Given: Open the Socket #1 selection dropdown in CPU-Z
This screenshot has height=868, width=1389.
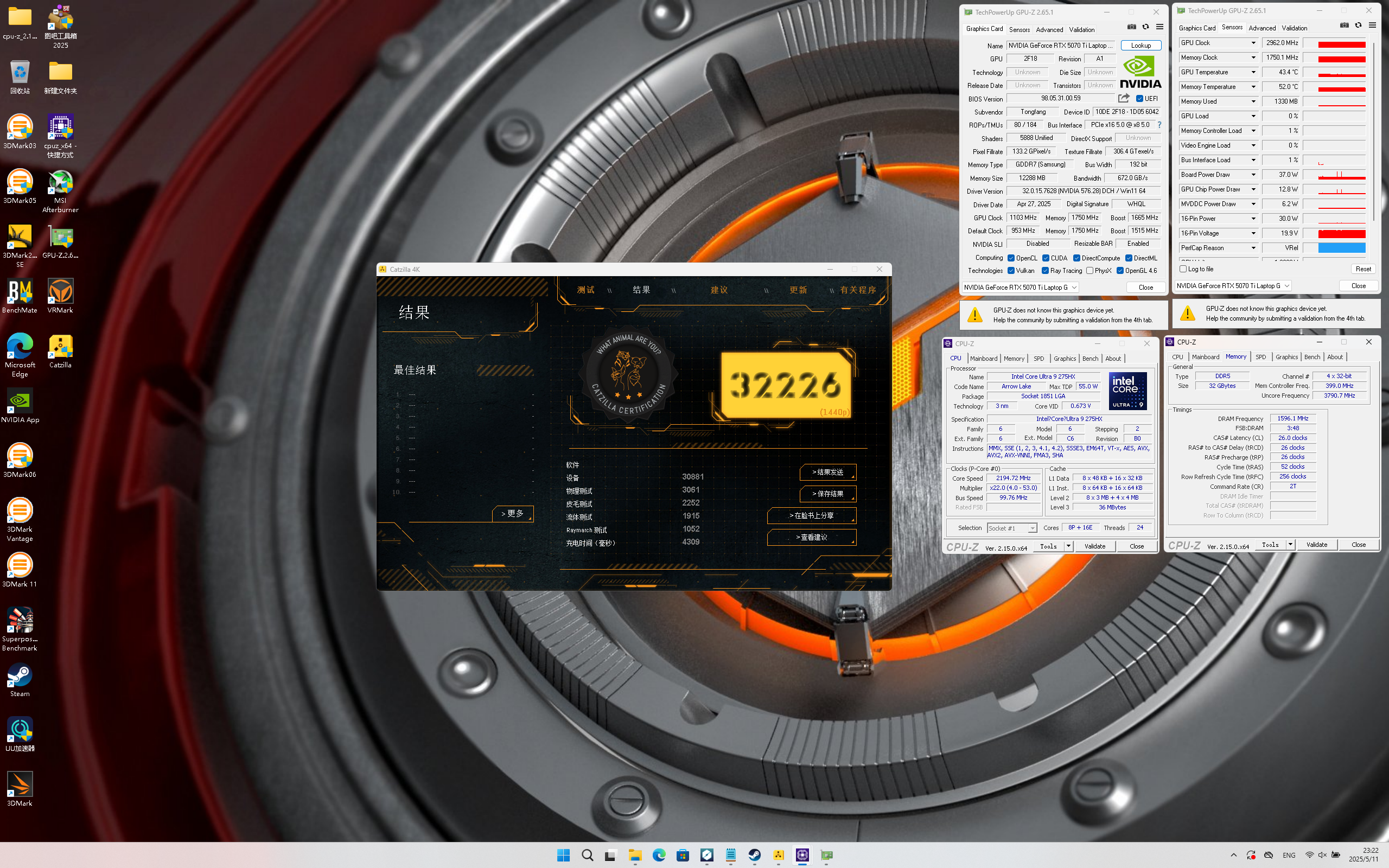Looking at the screenshot, I should [x=1011, y=528].
